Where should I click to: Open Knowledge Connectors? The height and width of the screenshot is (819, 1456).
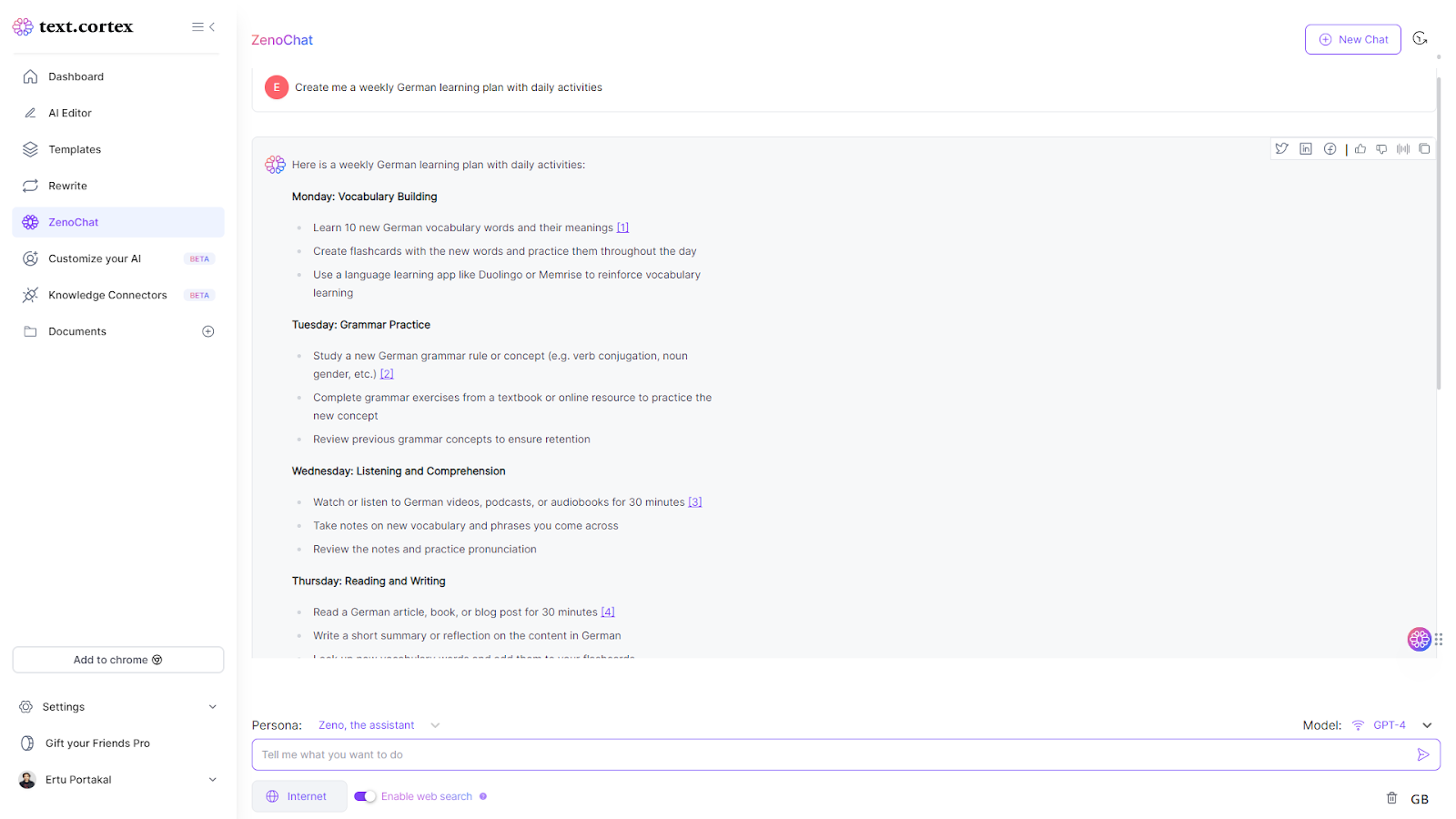point(118,295)
